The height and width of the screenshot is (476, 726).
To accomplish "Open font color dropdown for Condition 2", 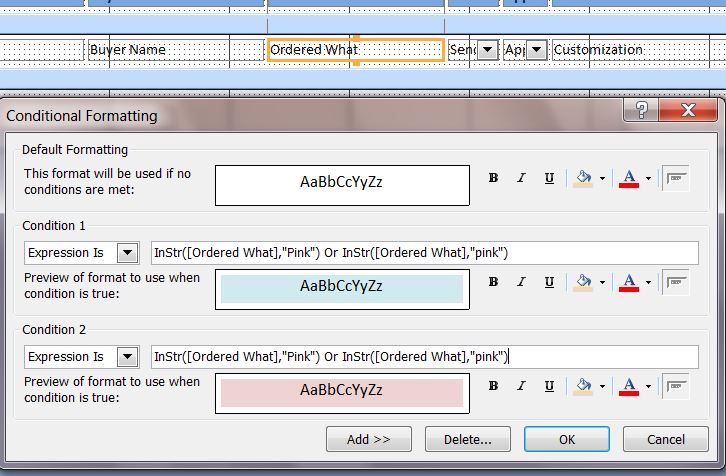I will pos(648,386).
